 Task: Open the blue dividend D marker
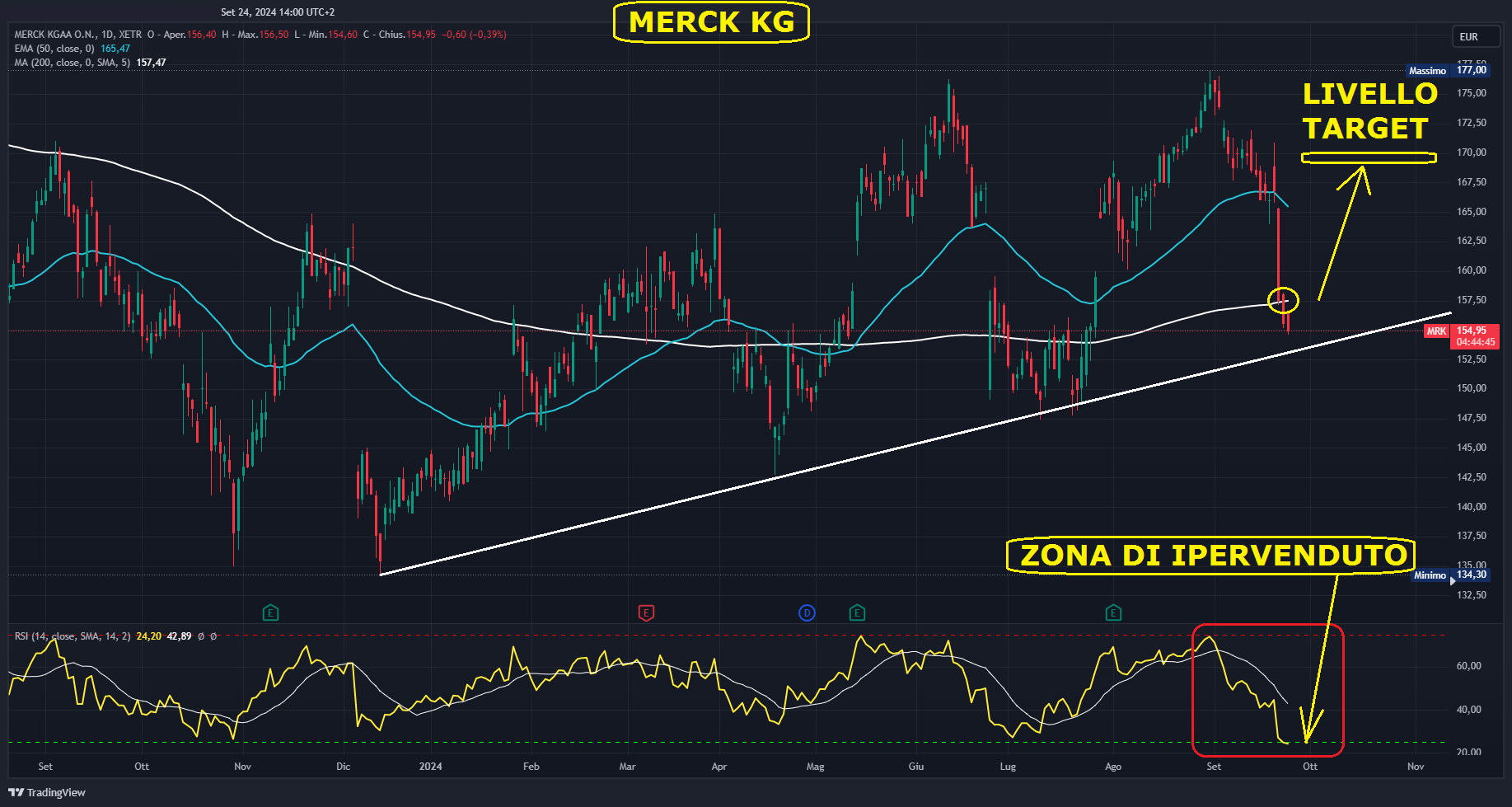807,613
